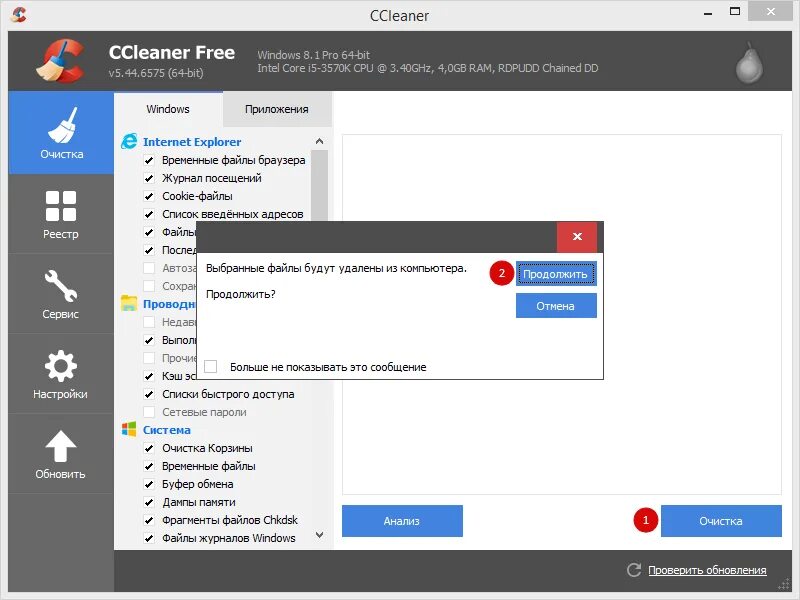The image size is (800, 600).
Task: Toggle Списки быстрого доступа checkbox
Action: [x=149, y=394]
